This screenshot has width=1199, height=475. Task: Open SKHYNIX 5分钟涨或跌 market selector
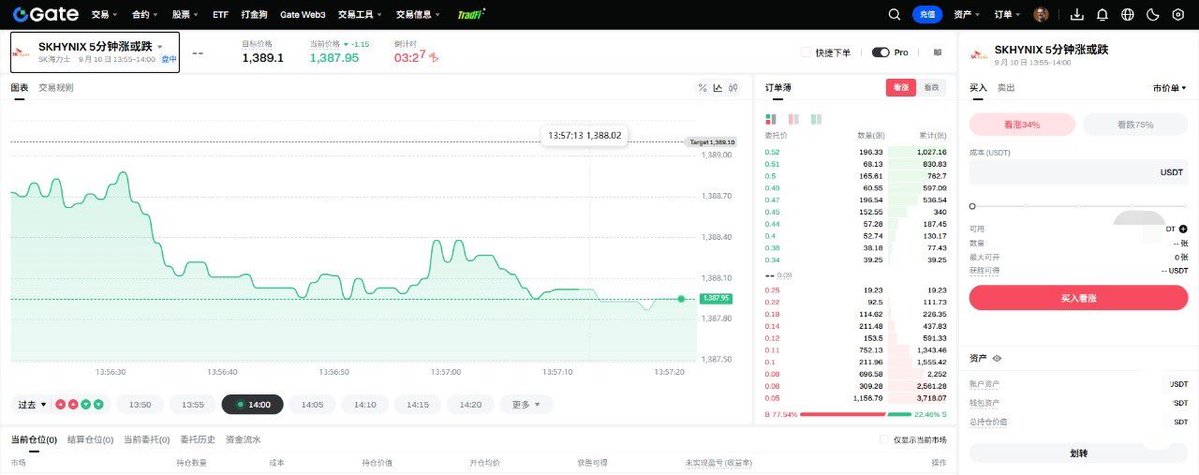tap(96, 52)
